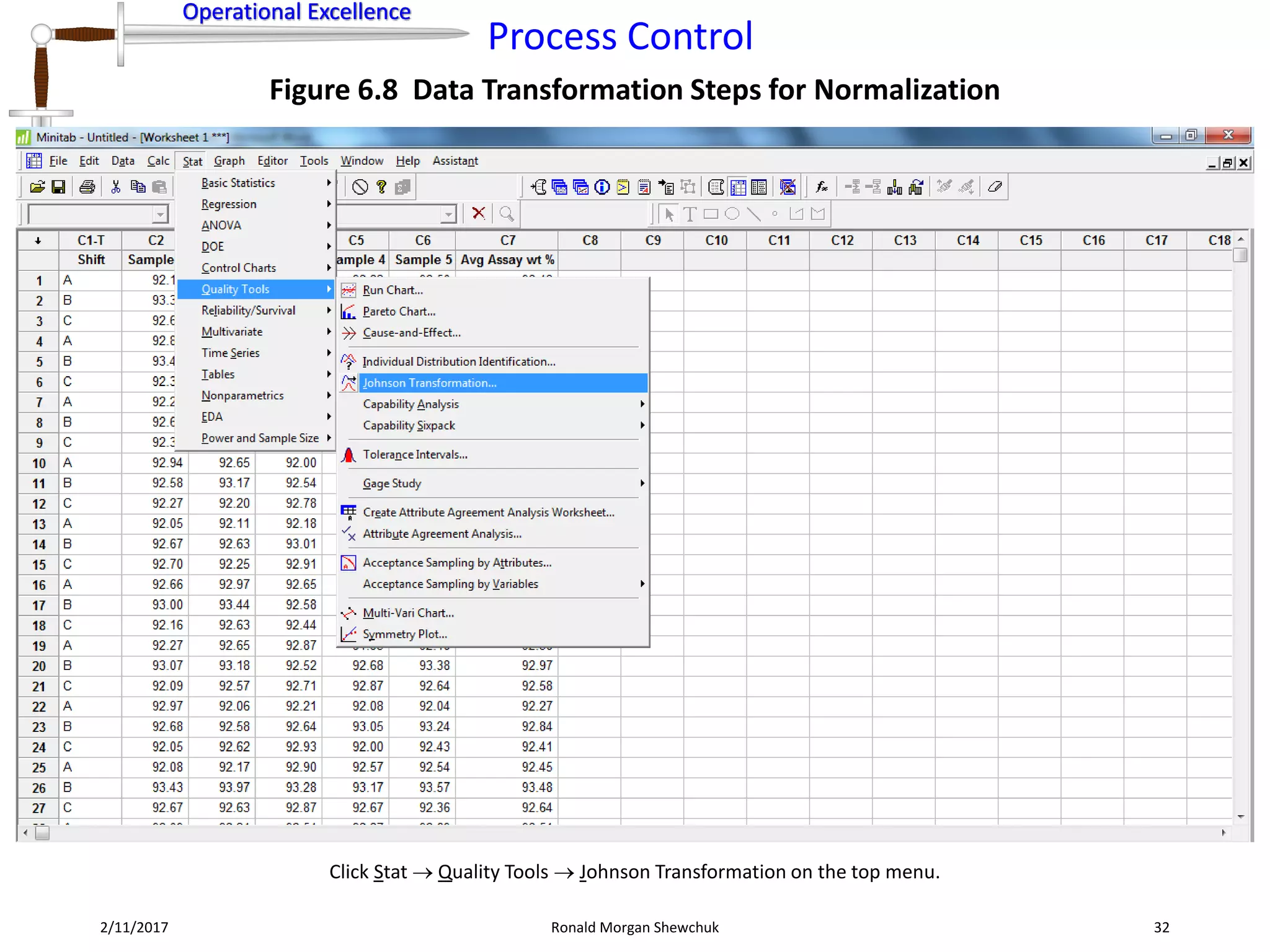
Task: Click the Copy cells icon
Action: (x=138, y=187)
